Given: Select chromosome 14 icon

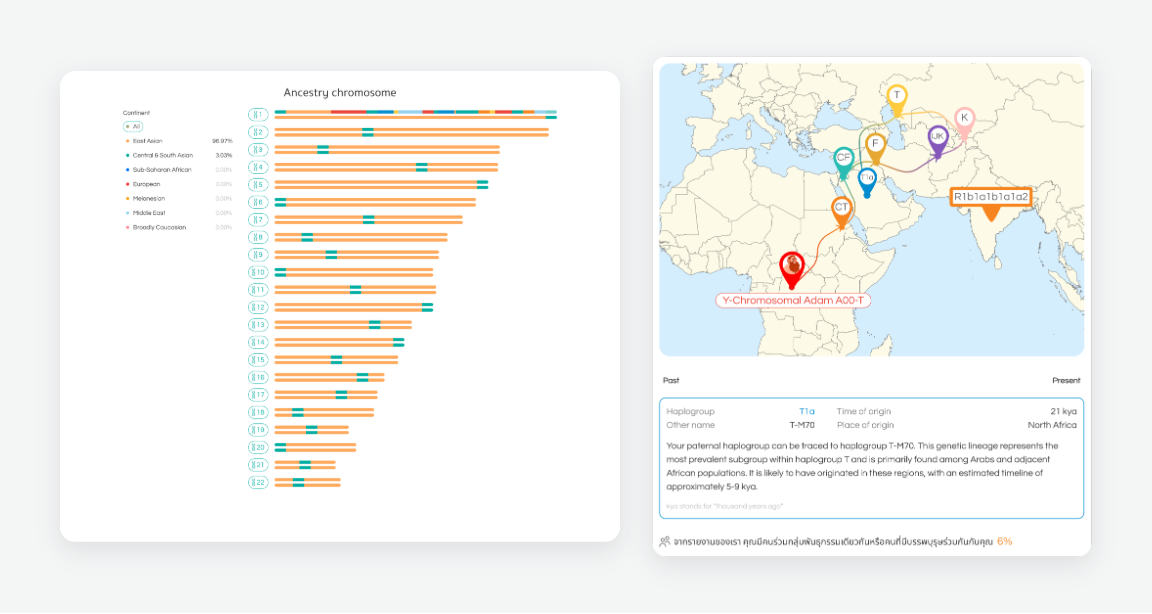Looking at the screenshot, I should [x=258, y=342].
